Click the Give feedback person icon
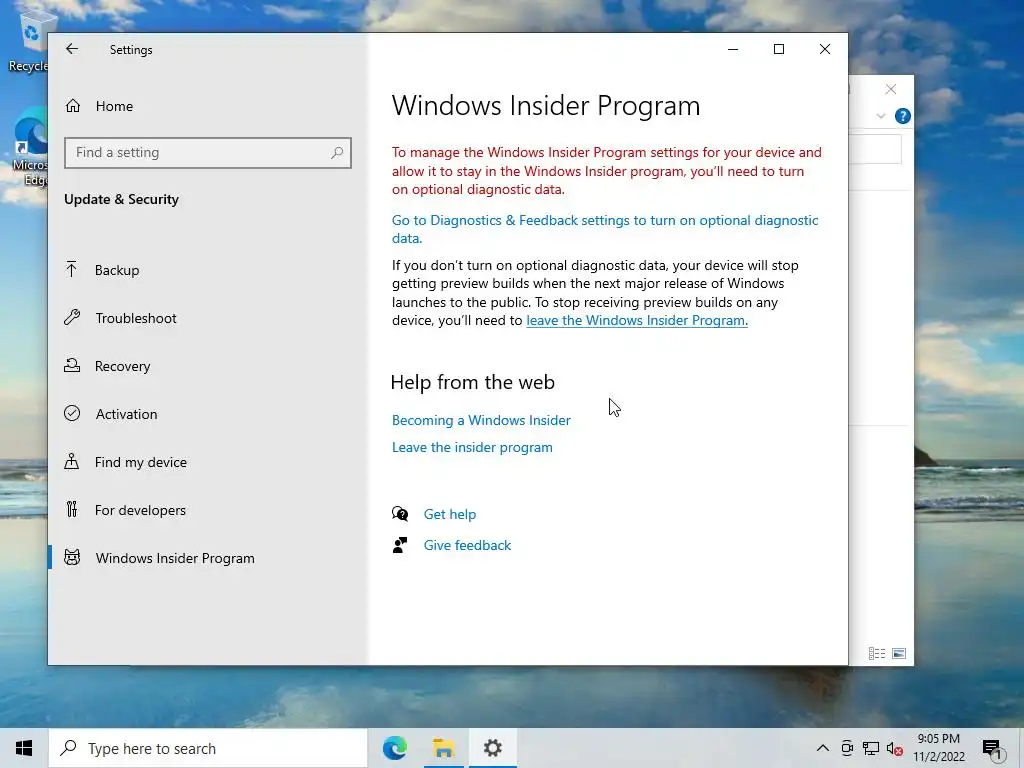The width and height of the screenshot is (1024, 768). [x=400, y=545]
